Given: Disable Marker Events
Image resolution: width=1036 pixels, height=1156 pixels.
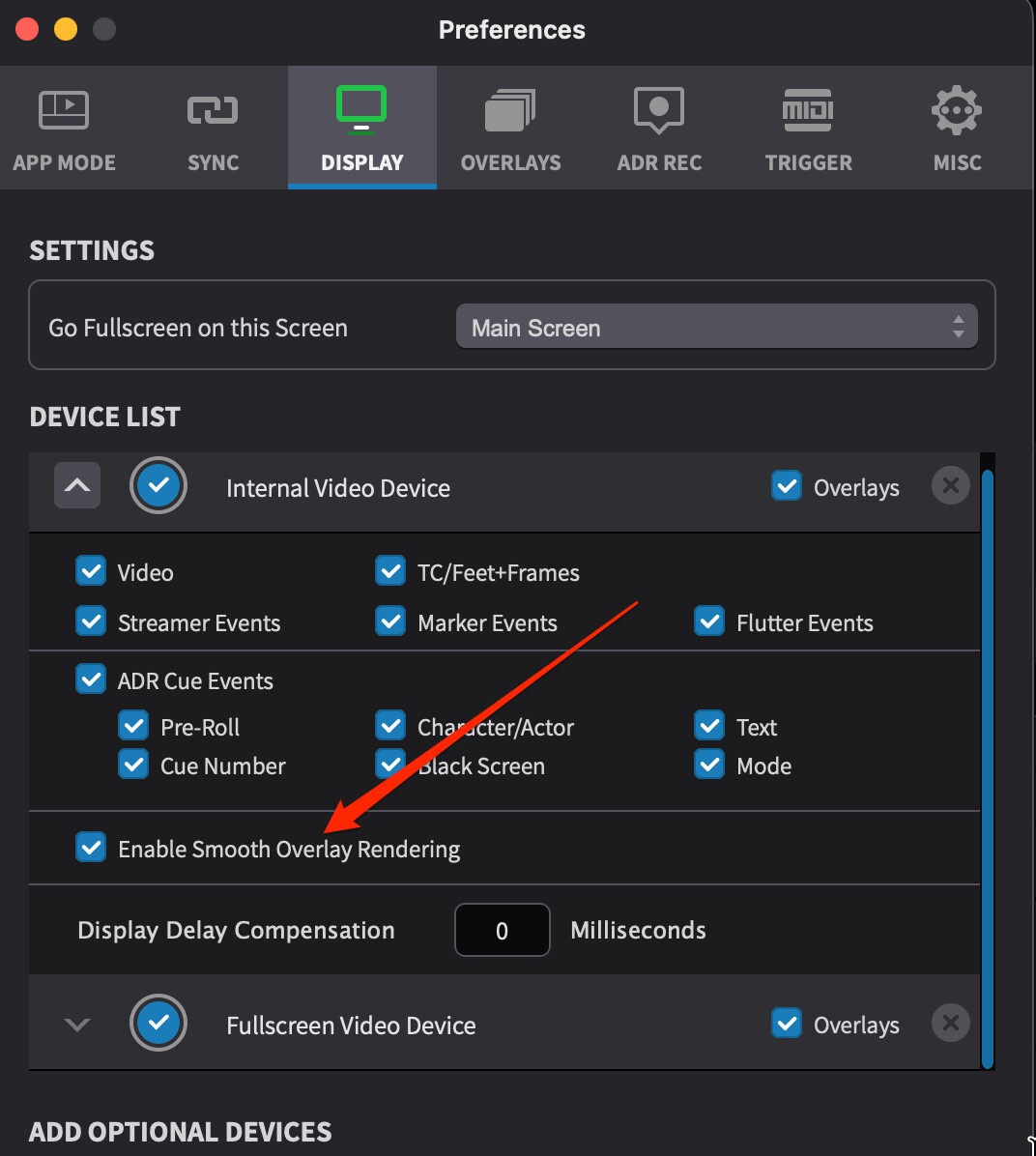Looking at the screenshot, I should [x=390, y=621].
